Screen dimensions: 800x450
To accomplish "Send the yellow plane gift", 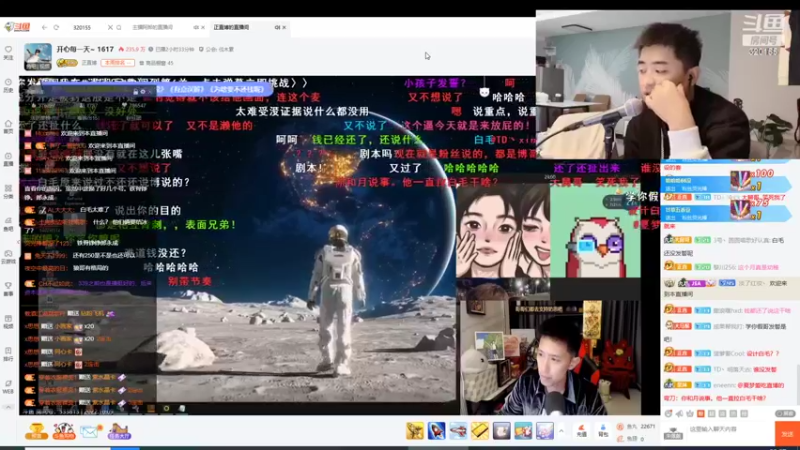I will (x=415, y=431).
